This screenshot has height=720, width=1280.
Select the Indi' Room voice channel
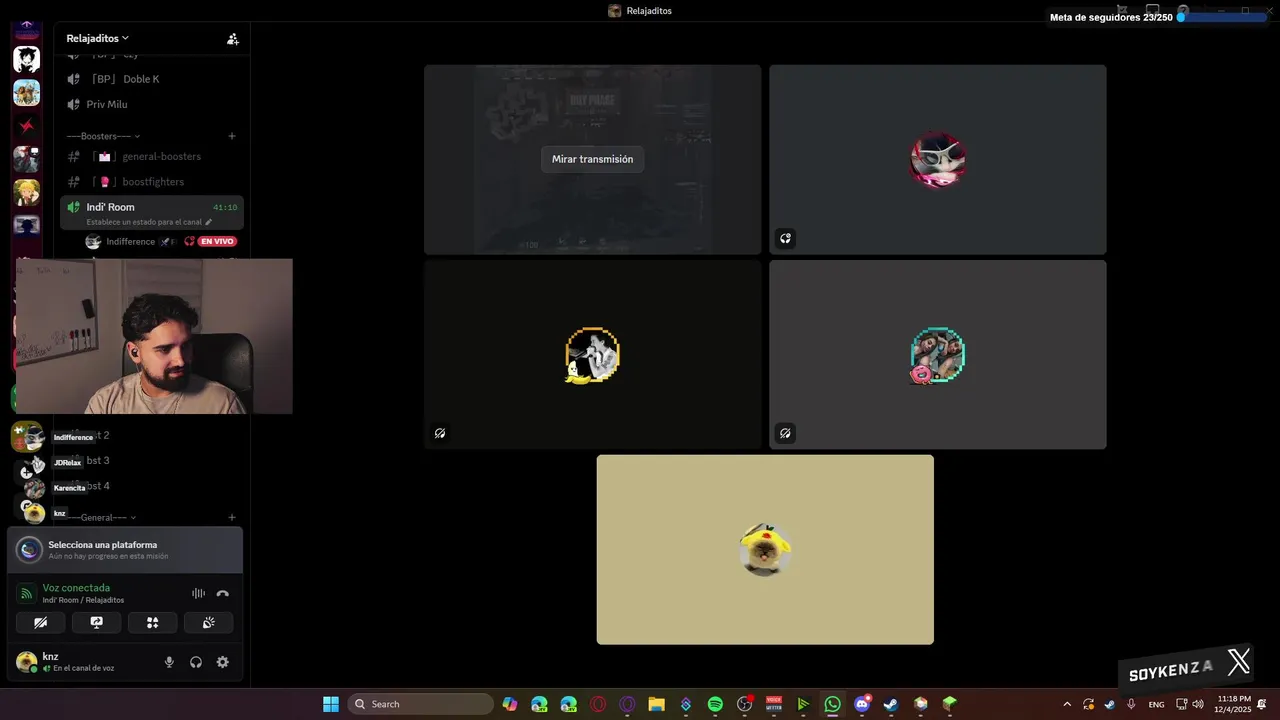pos(150,212)
